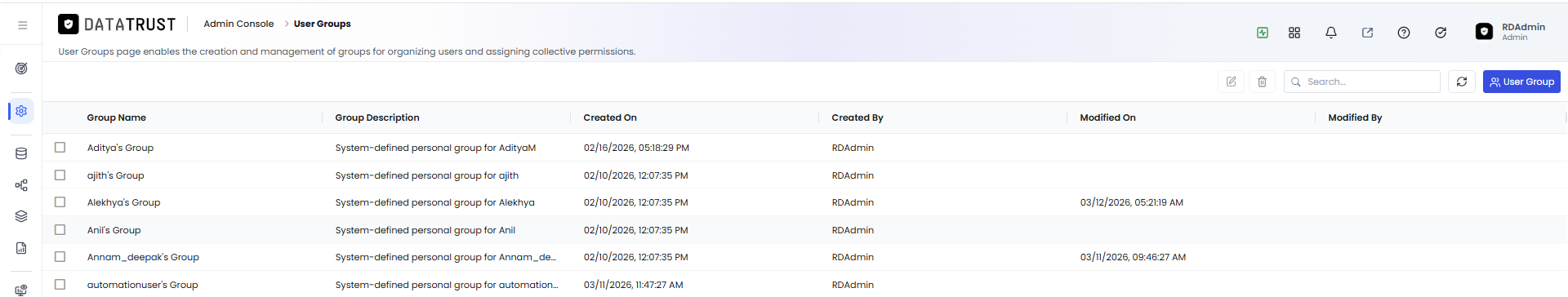The image size is (1568, 297).
Task: Click the "03/11/2026, 11:47:27 AM" created date
Action: (633, 285)
